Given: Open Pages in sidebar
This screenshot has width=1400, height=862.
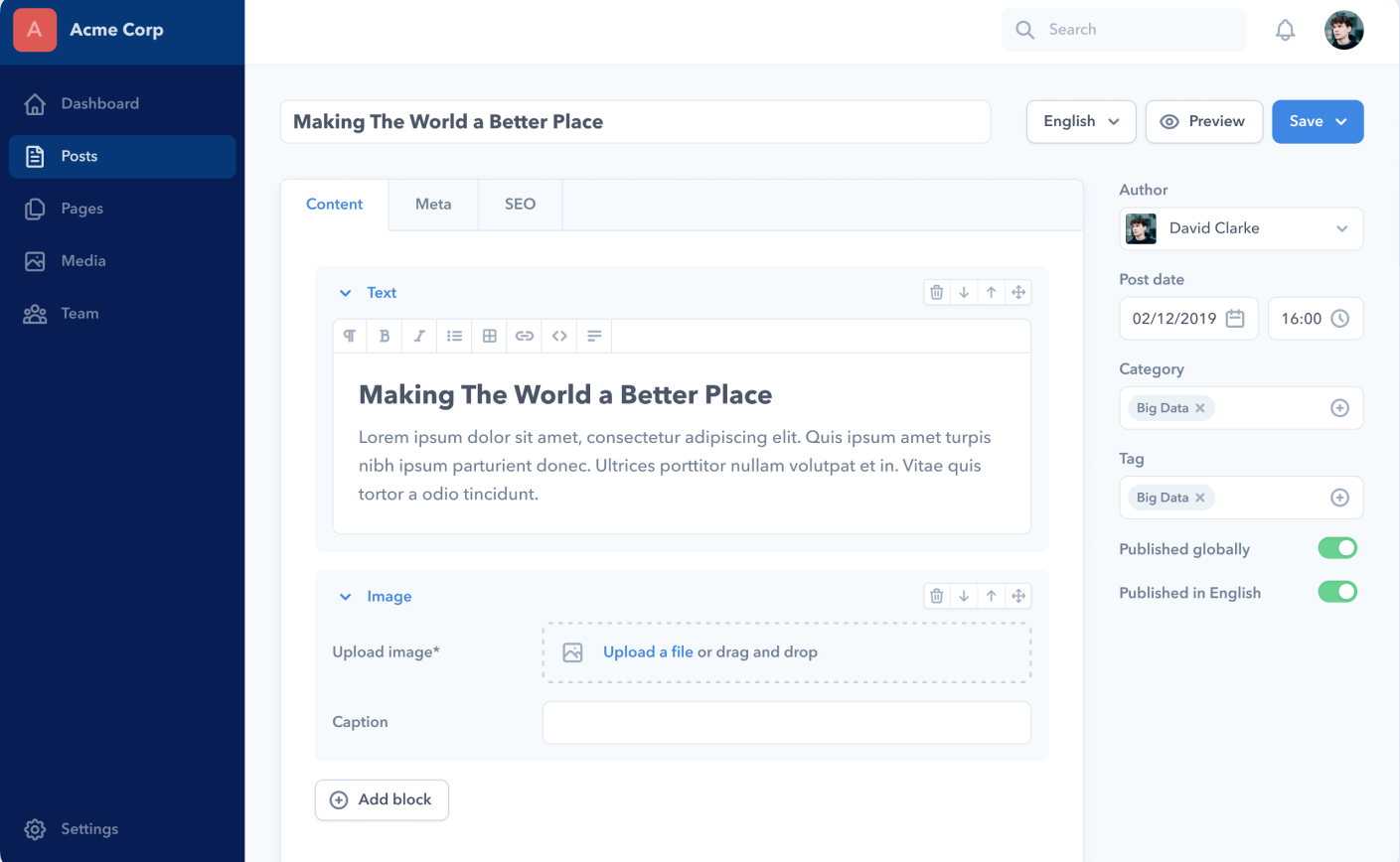Looking at the screenshot, I should click(x=122, y=209).
